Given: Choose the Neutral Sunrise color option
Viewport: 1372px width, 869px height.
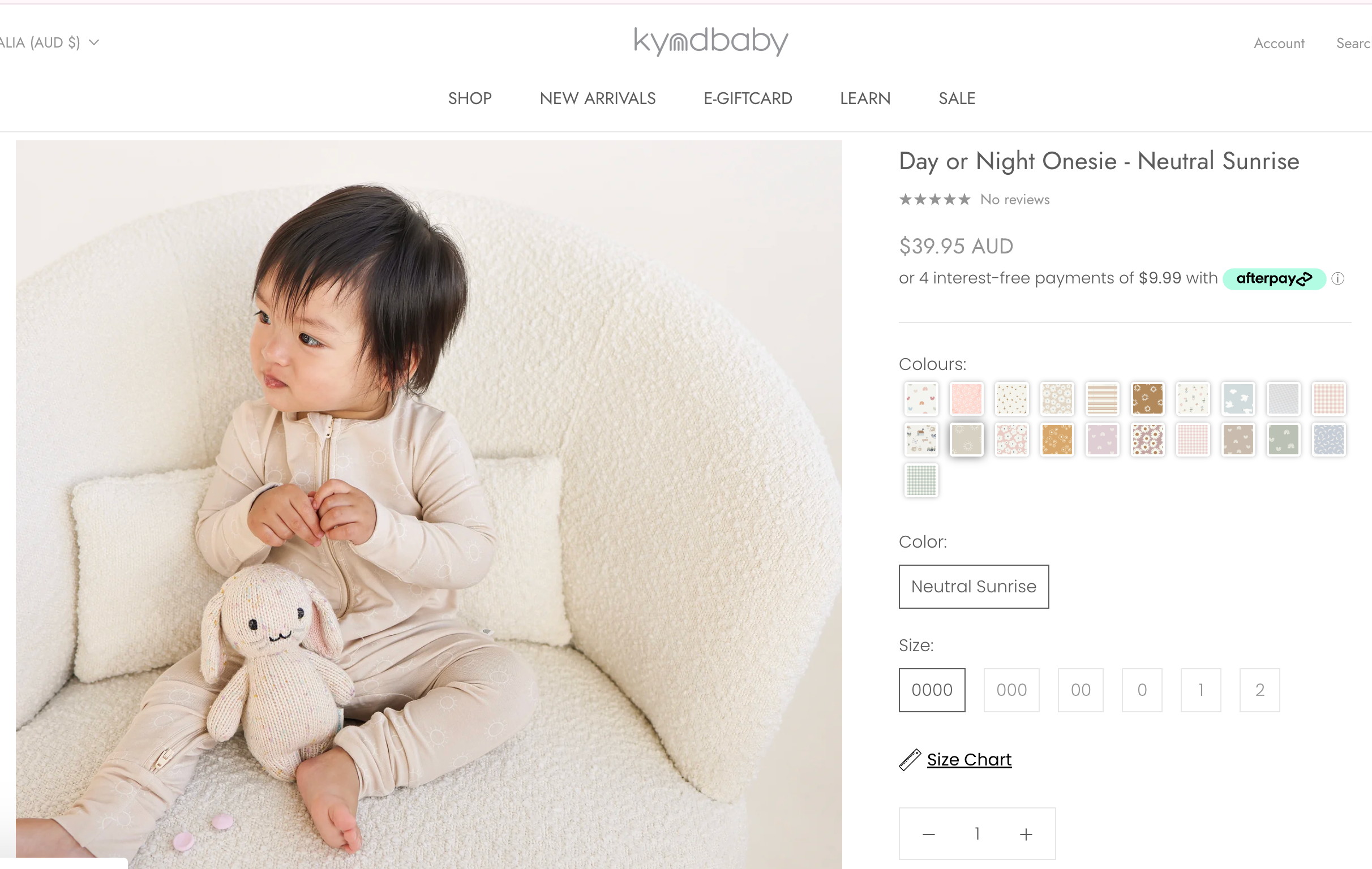Looking at the screenshot, I should tap(974, 586).
